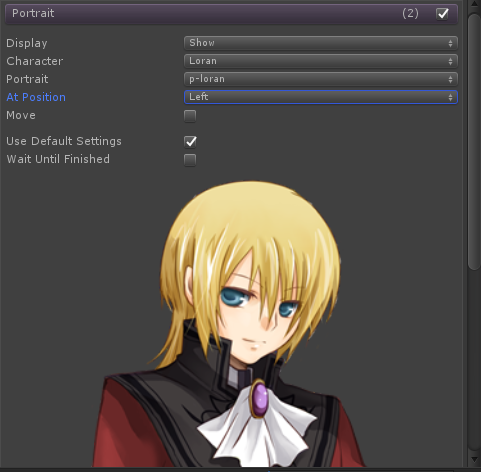Click the Wait Until Finished label
Image resolution: width=481 pixels, height=472 pixels.
pos(58,159)
